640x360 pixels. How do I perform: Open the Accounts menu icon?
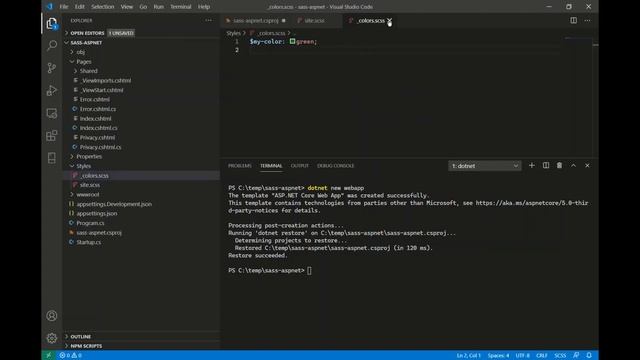pos(52,316)
